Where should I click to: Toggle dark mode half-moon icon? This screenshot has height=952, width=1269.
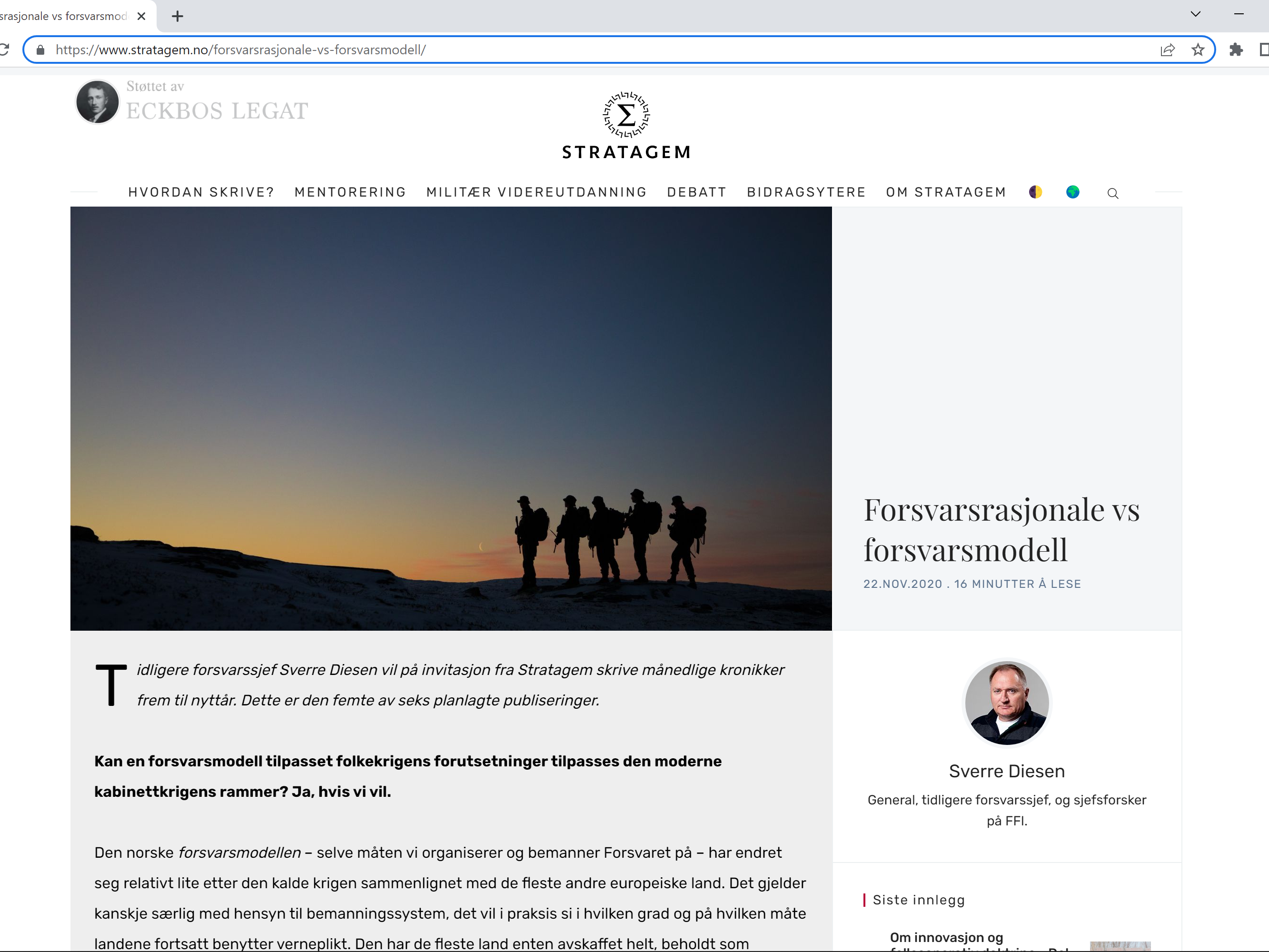coord(1035,192)
